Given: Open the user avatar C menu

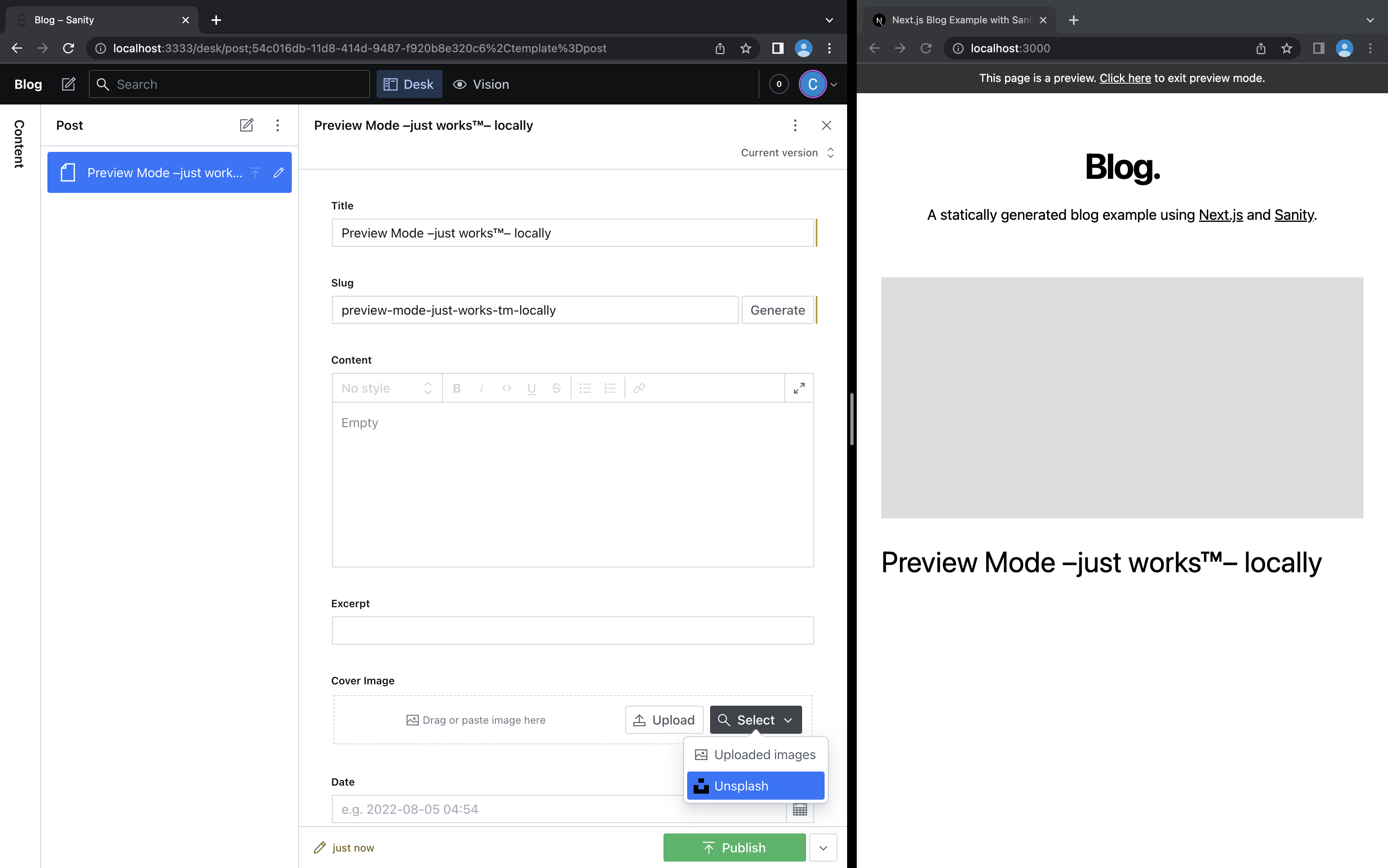Looking at the screenshot, I should coord(818,84).
